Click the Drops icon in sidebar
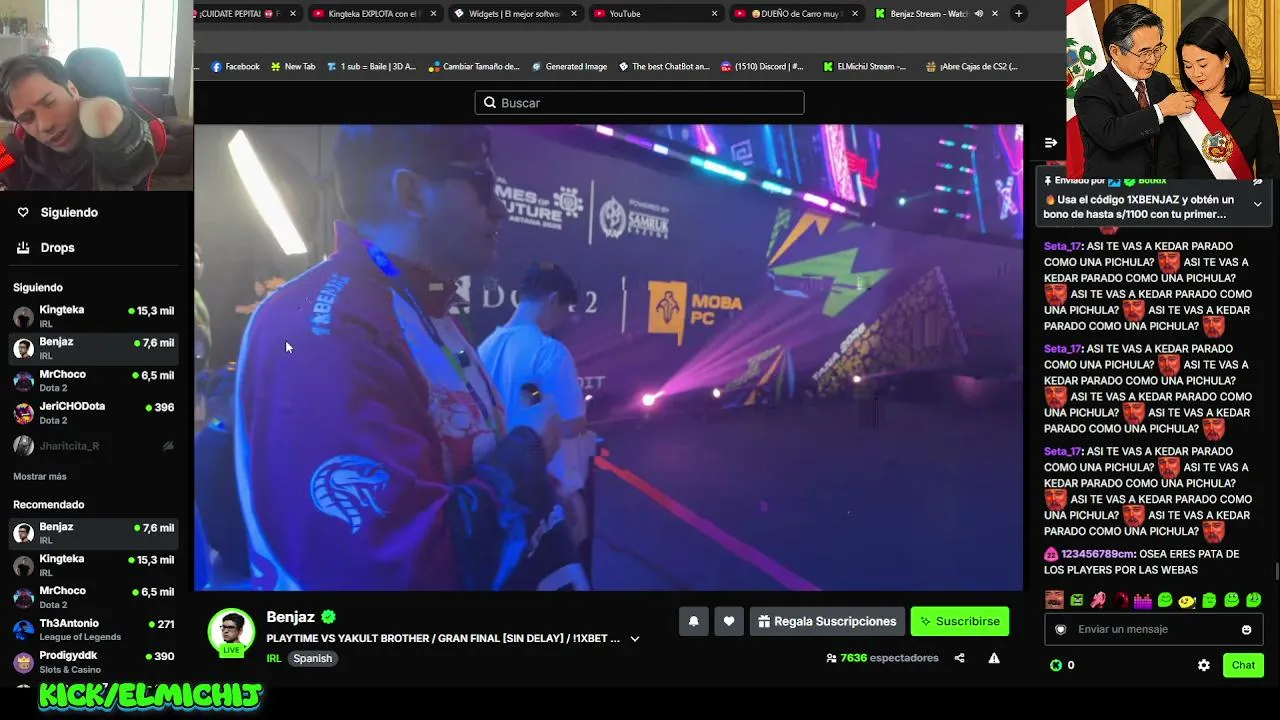 [23, 247]
